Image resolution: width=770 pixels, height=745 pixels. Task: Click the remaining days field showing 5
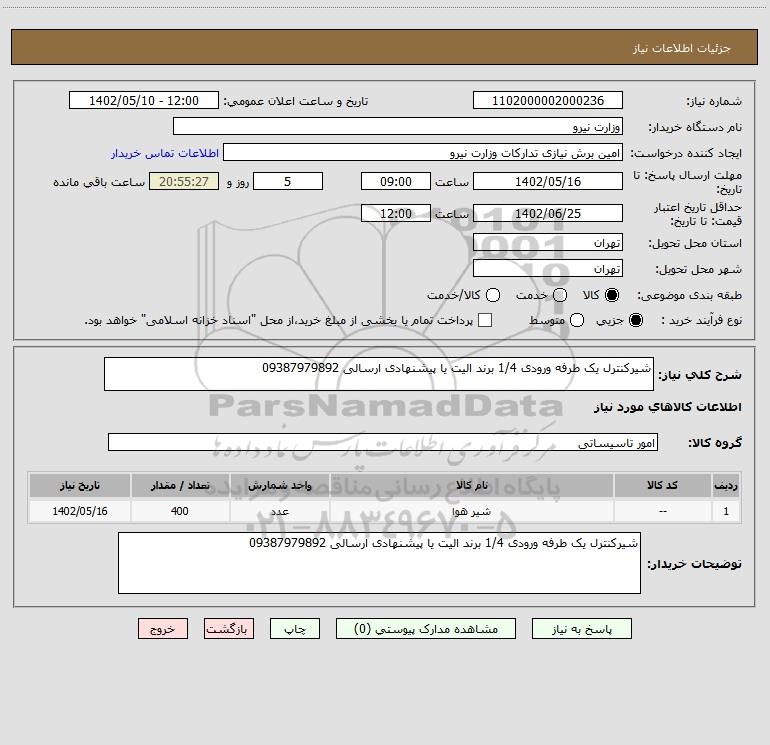tap(288, 181)
